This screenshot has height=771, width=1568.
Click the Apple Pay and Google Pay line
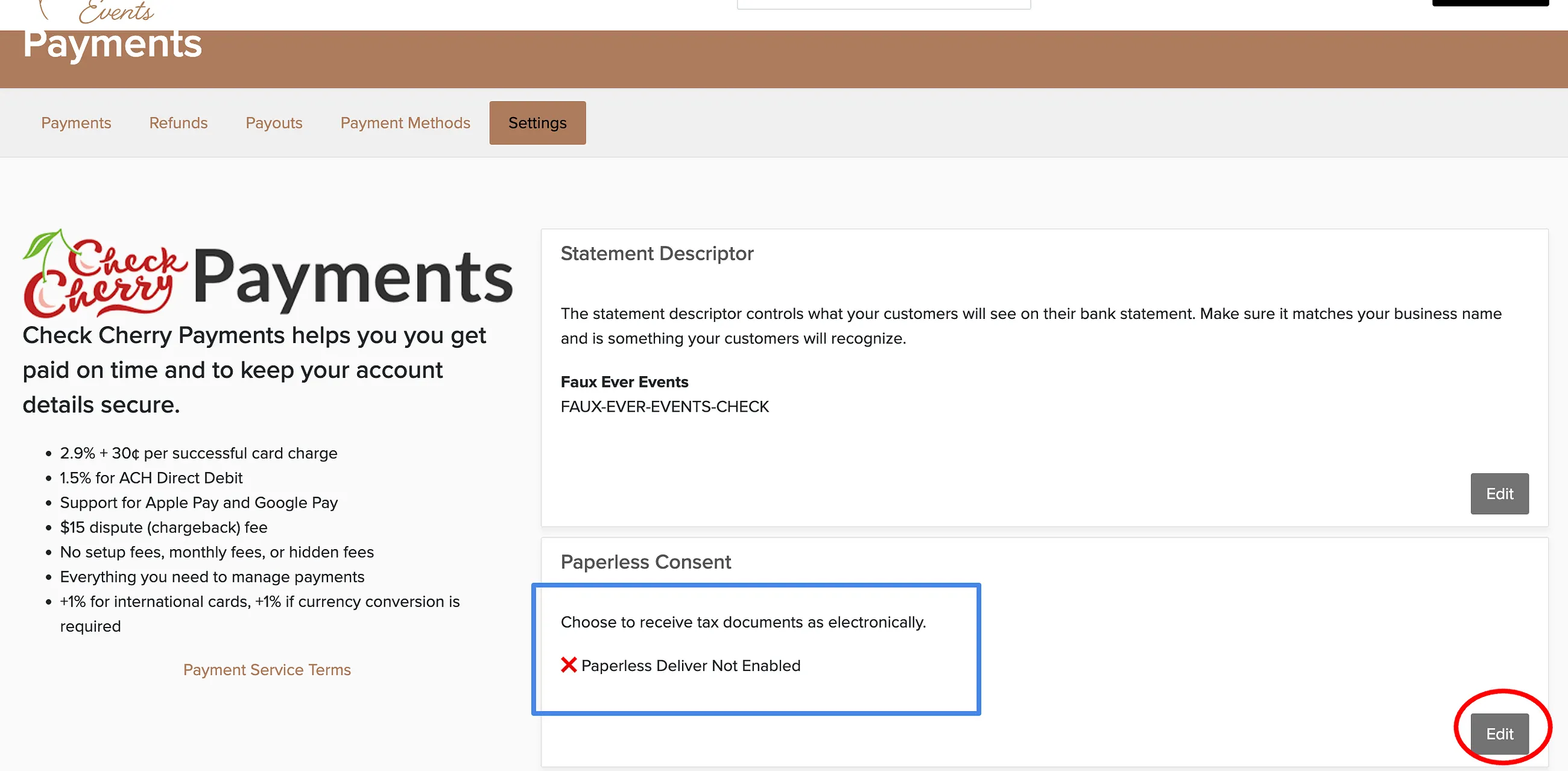point(198,503)
